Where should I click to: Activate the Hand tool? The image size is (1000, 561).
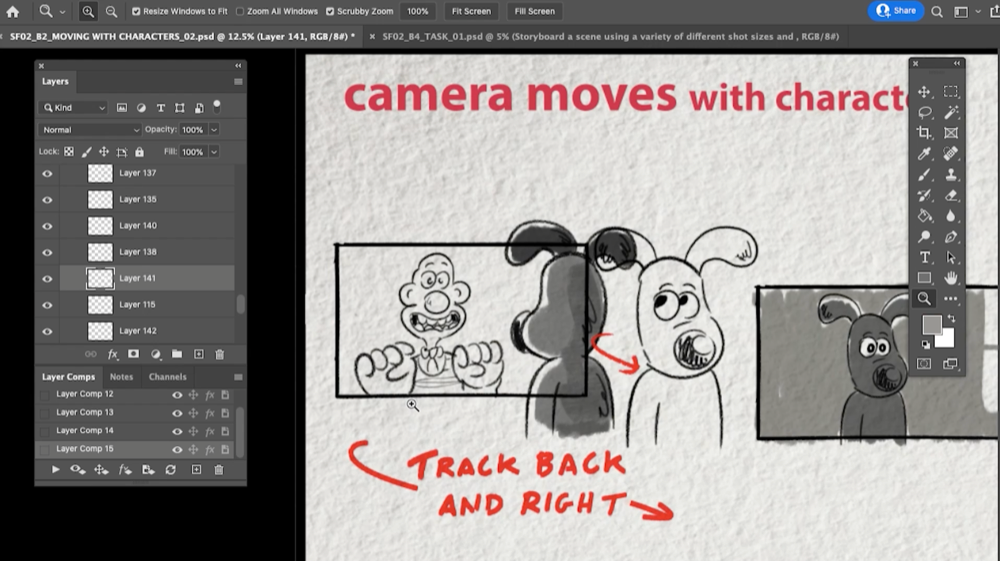pos(951,278)
